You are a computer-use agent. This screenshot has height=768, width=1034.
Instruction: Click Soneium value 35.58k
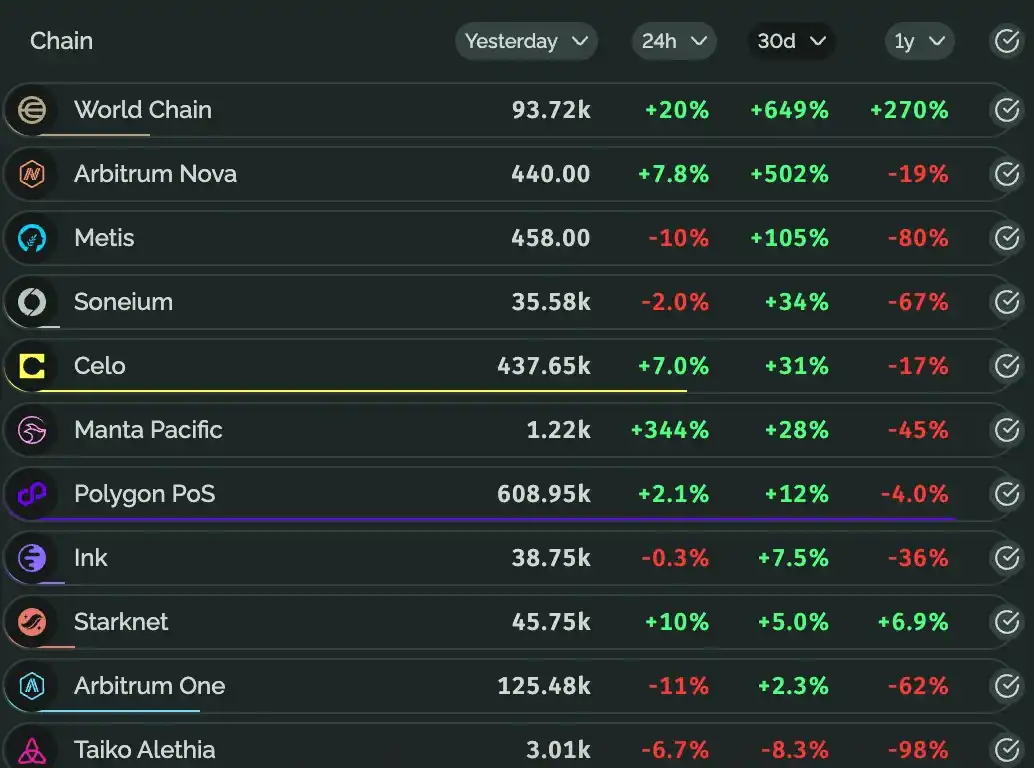click(x=551, y=301)
